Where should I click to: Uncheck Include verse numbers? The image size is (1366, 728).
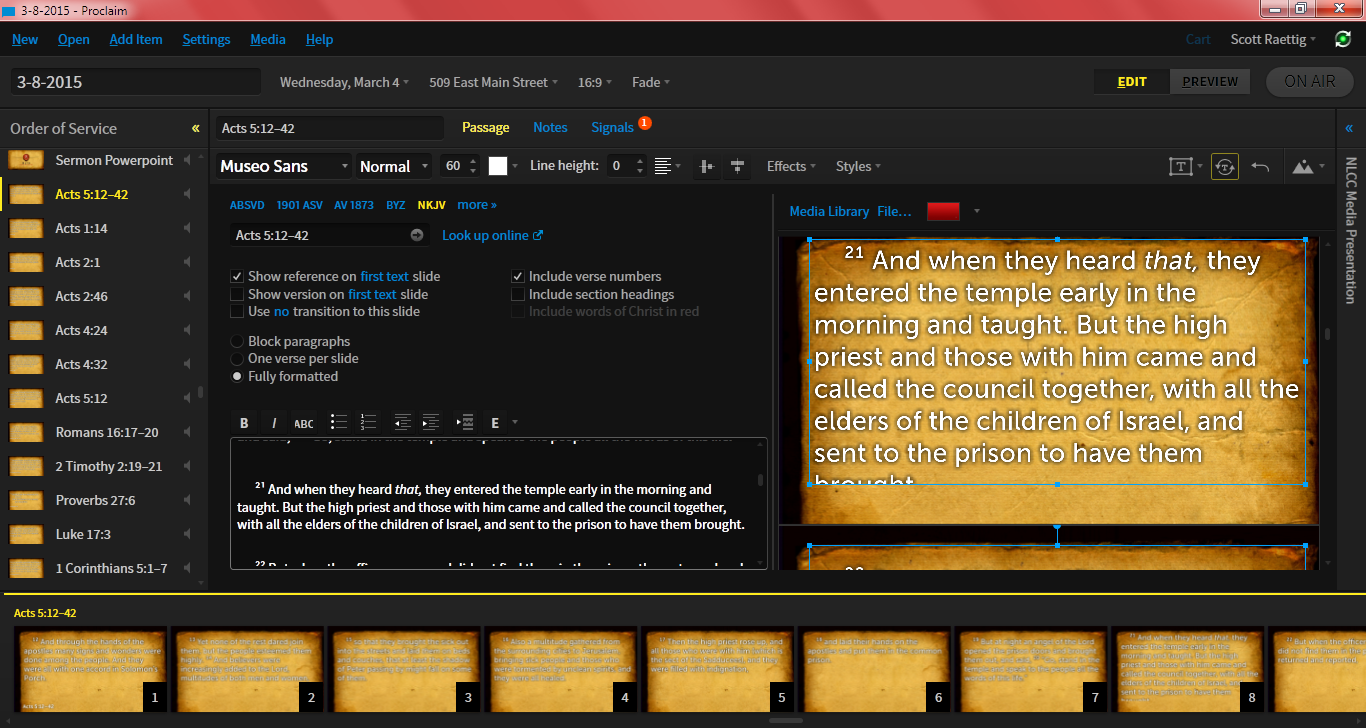pyautogui.click(x=518, y=276)
